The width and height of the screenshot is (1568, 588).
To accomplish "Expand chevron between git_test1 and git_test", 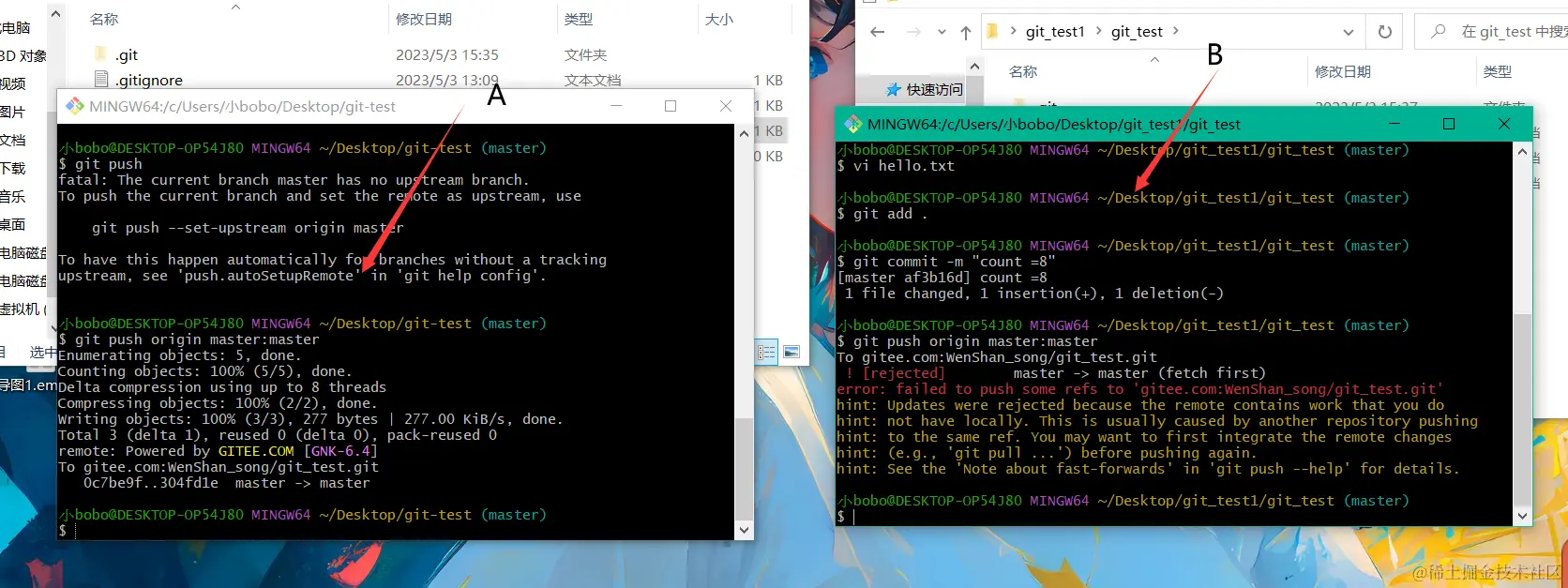I will [1099, 32].
